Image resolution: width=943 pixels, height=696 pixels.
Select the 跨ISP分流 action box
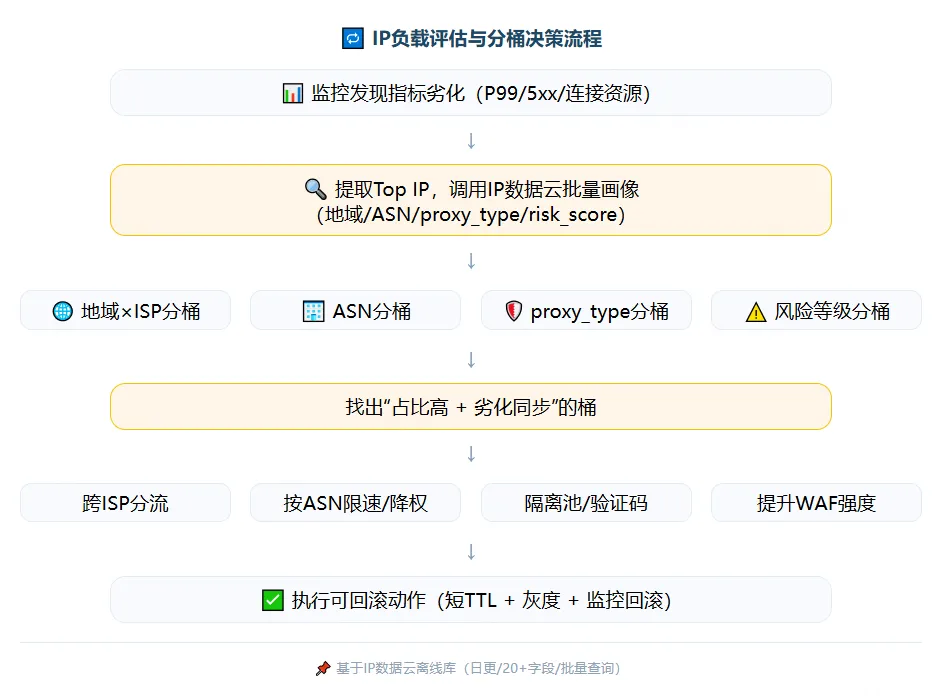click(125, 503)
